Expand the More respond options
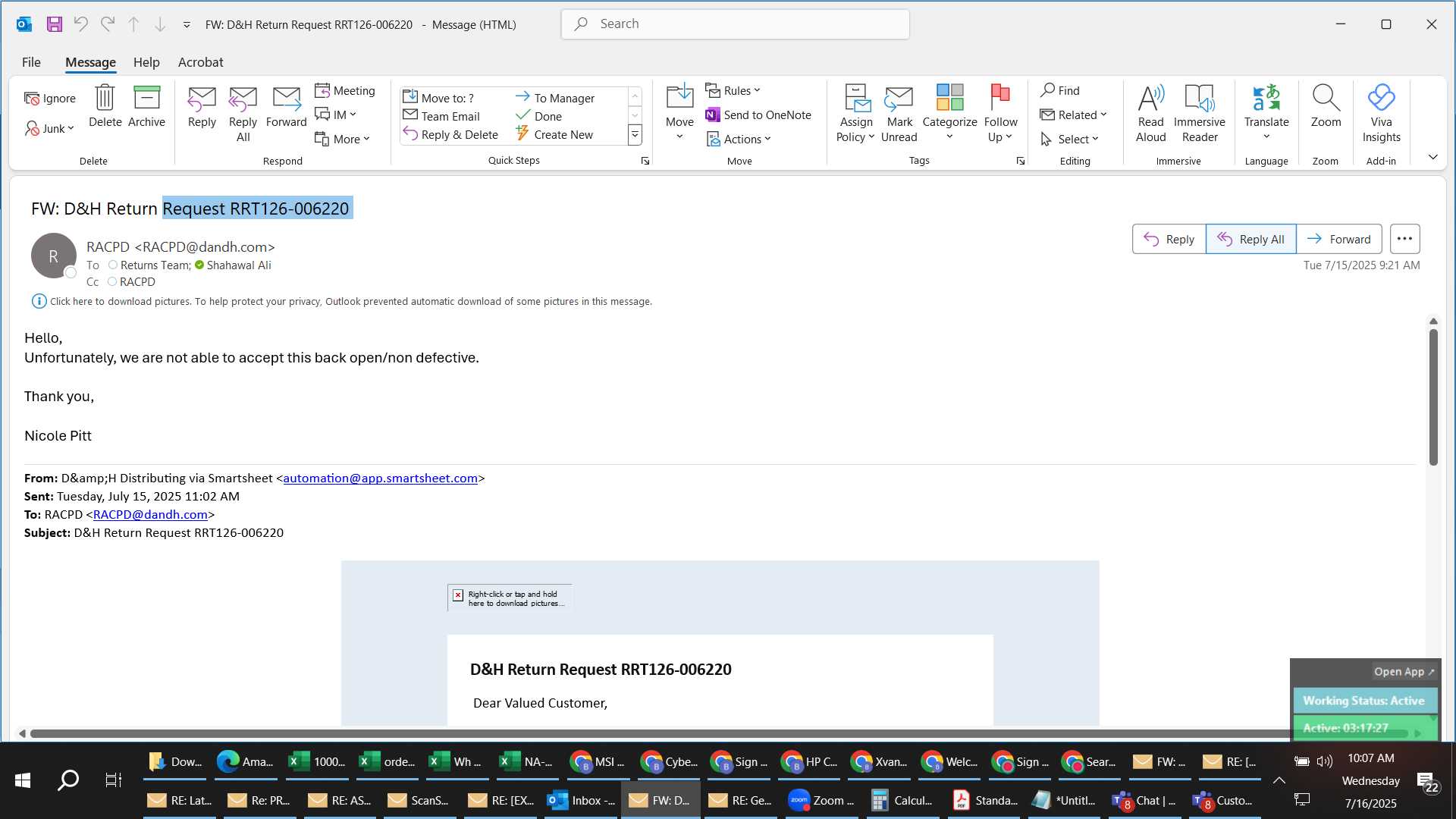 point(343,139)
